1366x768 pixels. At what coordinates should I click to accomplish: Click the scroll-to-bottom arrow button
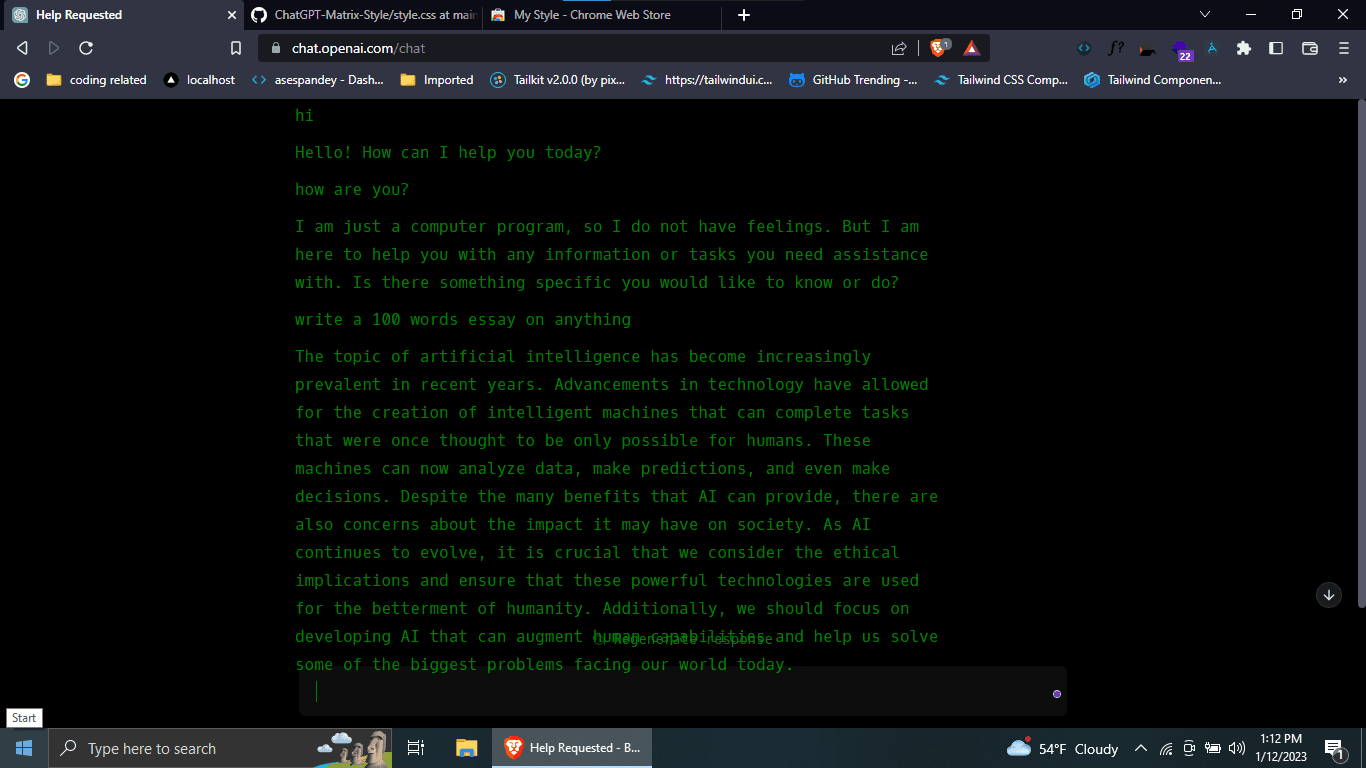point(1328,595)
